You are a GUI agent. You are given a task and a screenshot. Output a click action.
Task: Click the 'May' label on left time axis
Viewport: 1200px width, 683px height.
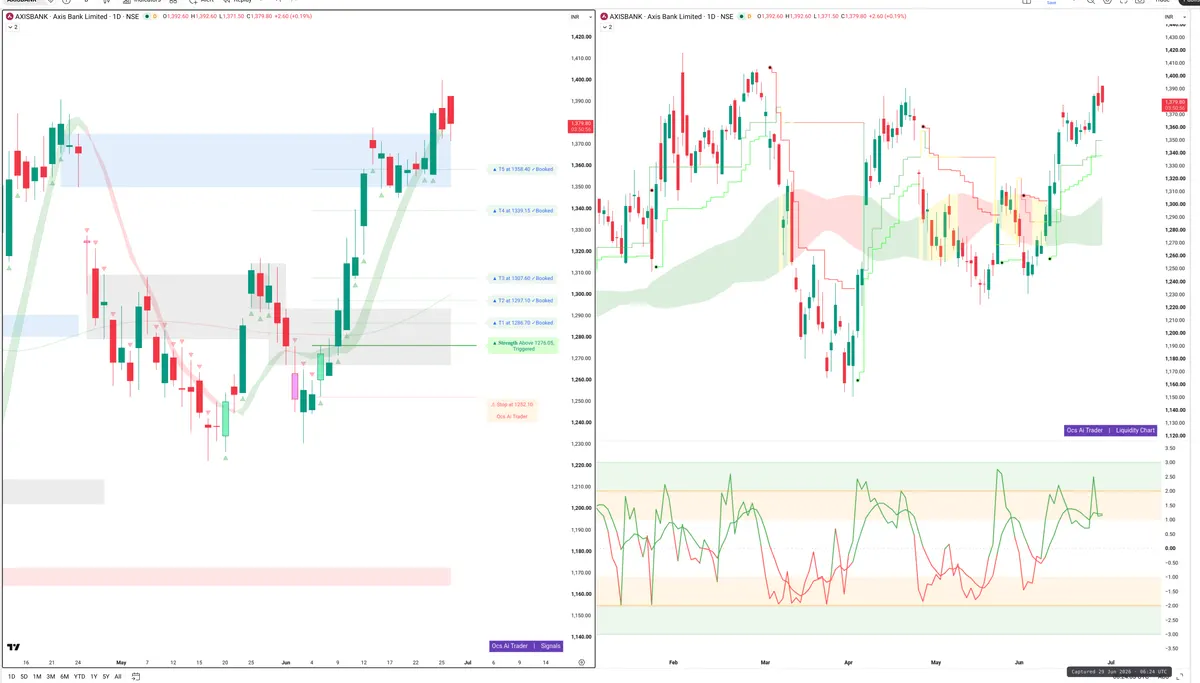coord(121,662)
